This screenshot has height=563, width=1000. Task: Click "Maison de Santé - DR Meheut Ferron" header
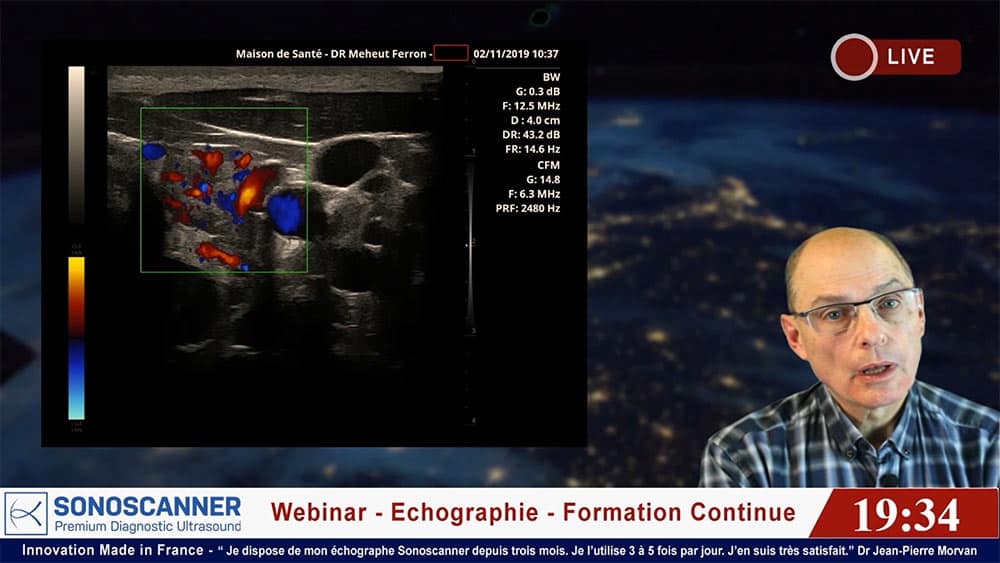[331, 54]
